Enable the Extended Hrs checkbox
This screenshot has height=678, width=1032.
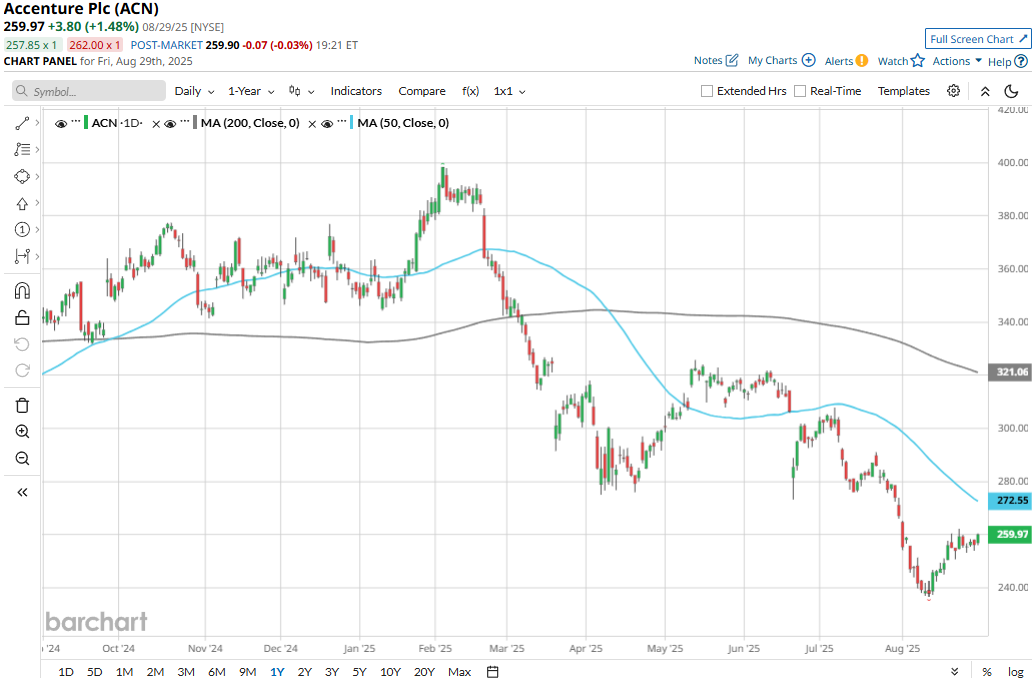(x=707, y=91)
